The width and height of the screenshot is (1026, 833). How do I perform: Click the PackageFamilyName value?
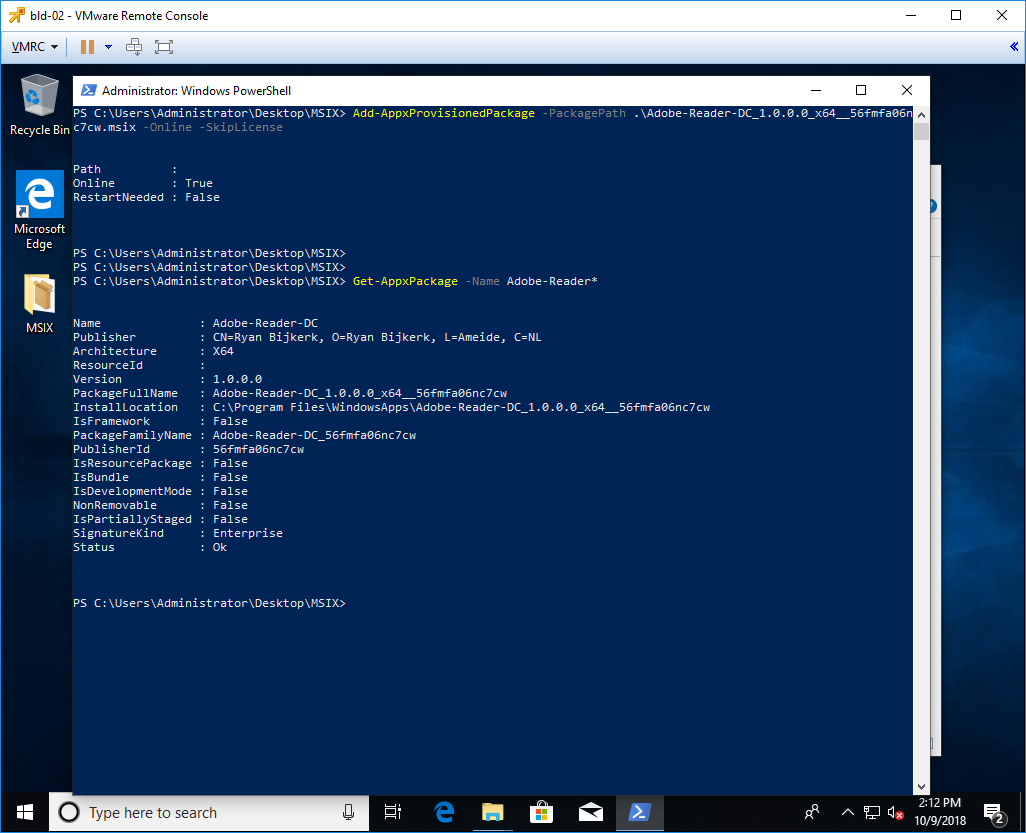(x=315, y=435)
